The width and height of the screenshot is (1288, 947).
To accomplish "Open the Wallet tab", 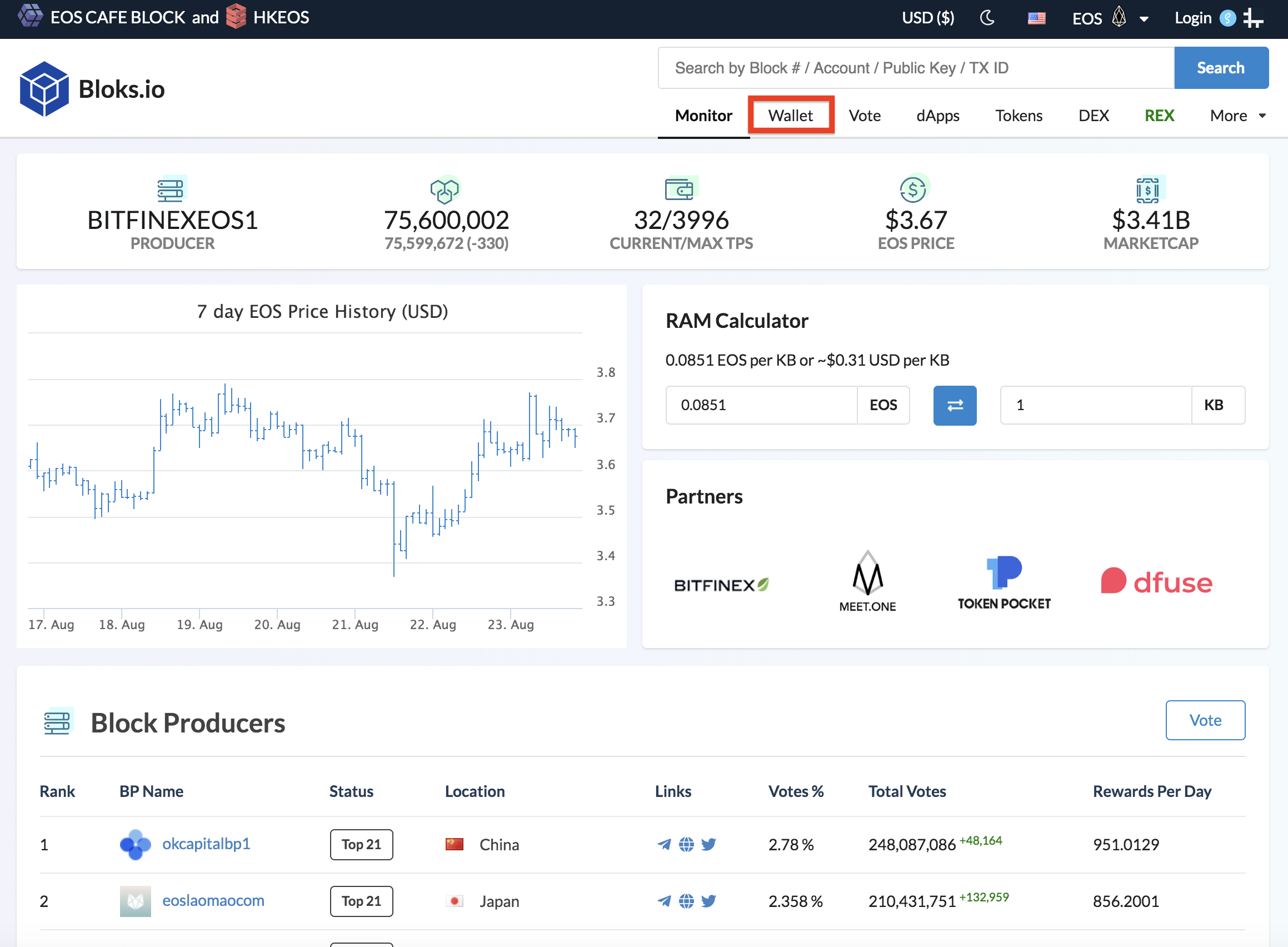I will [791, 116].
